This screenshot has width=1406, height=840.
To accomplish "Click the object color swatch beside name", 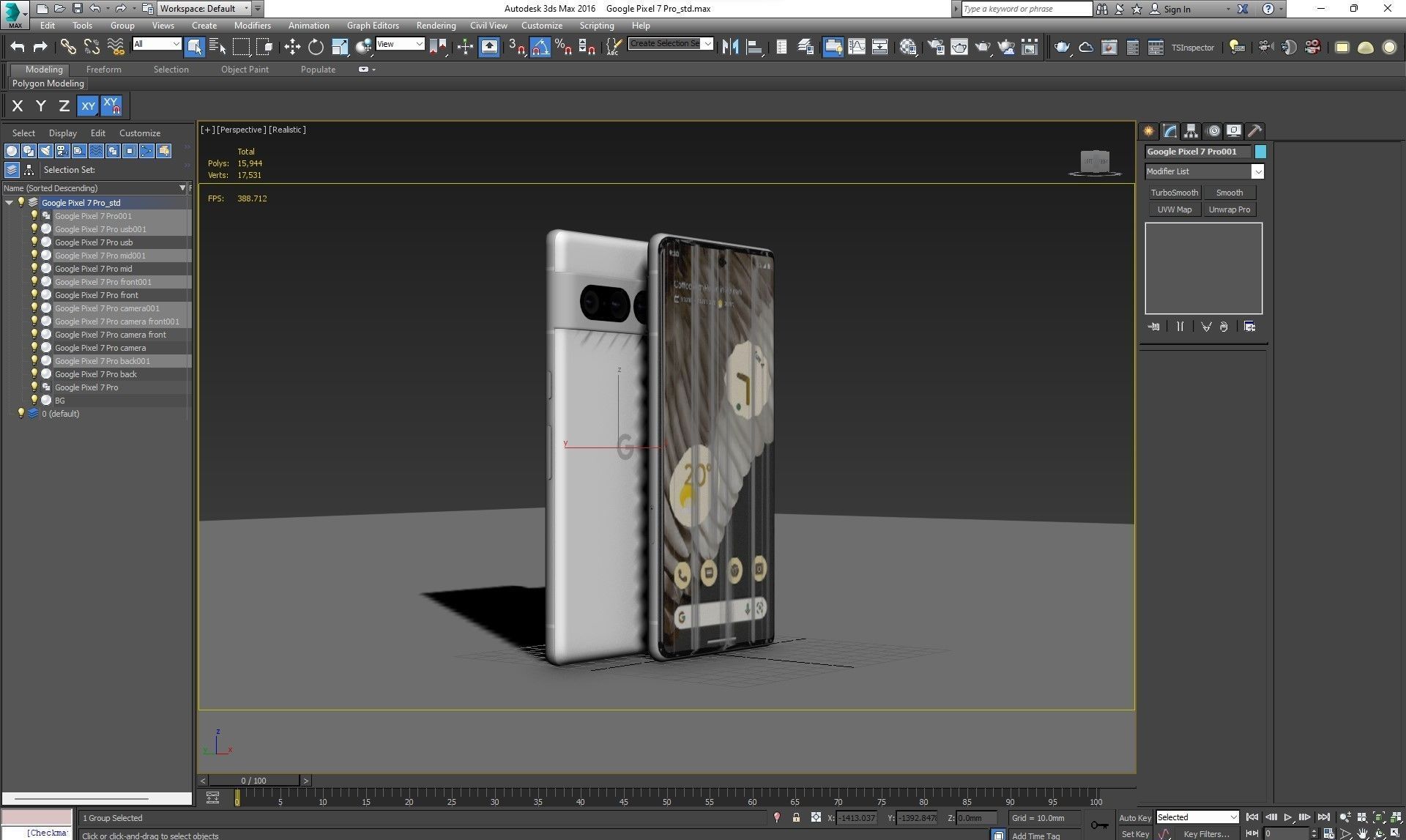I will click(1260, 152).
